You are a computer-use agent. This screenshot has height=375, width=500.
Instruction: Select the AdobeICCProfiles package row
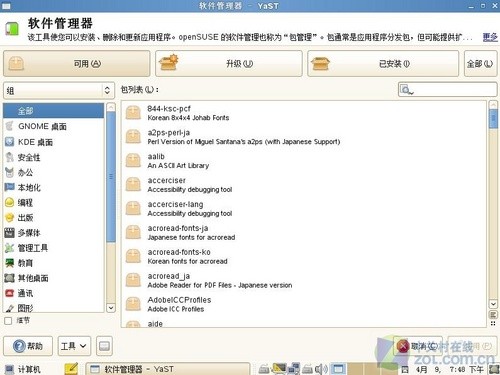pos(304,304)
